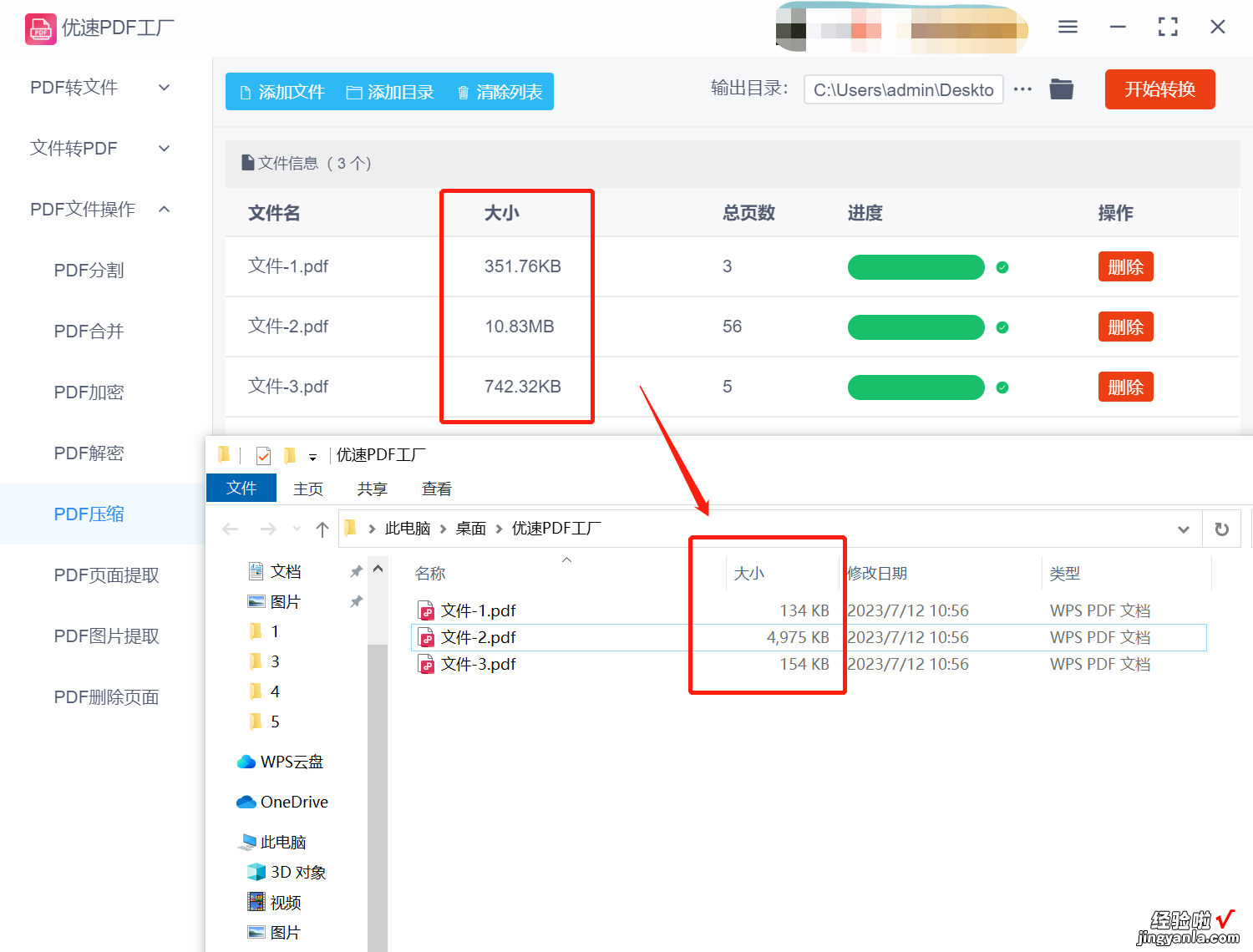Open OneDrive in the navigation pane
This screenshot has height=952, width=1253.
point(294,802)
